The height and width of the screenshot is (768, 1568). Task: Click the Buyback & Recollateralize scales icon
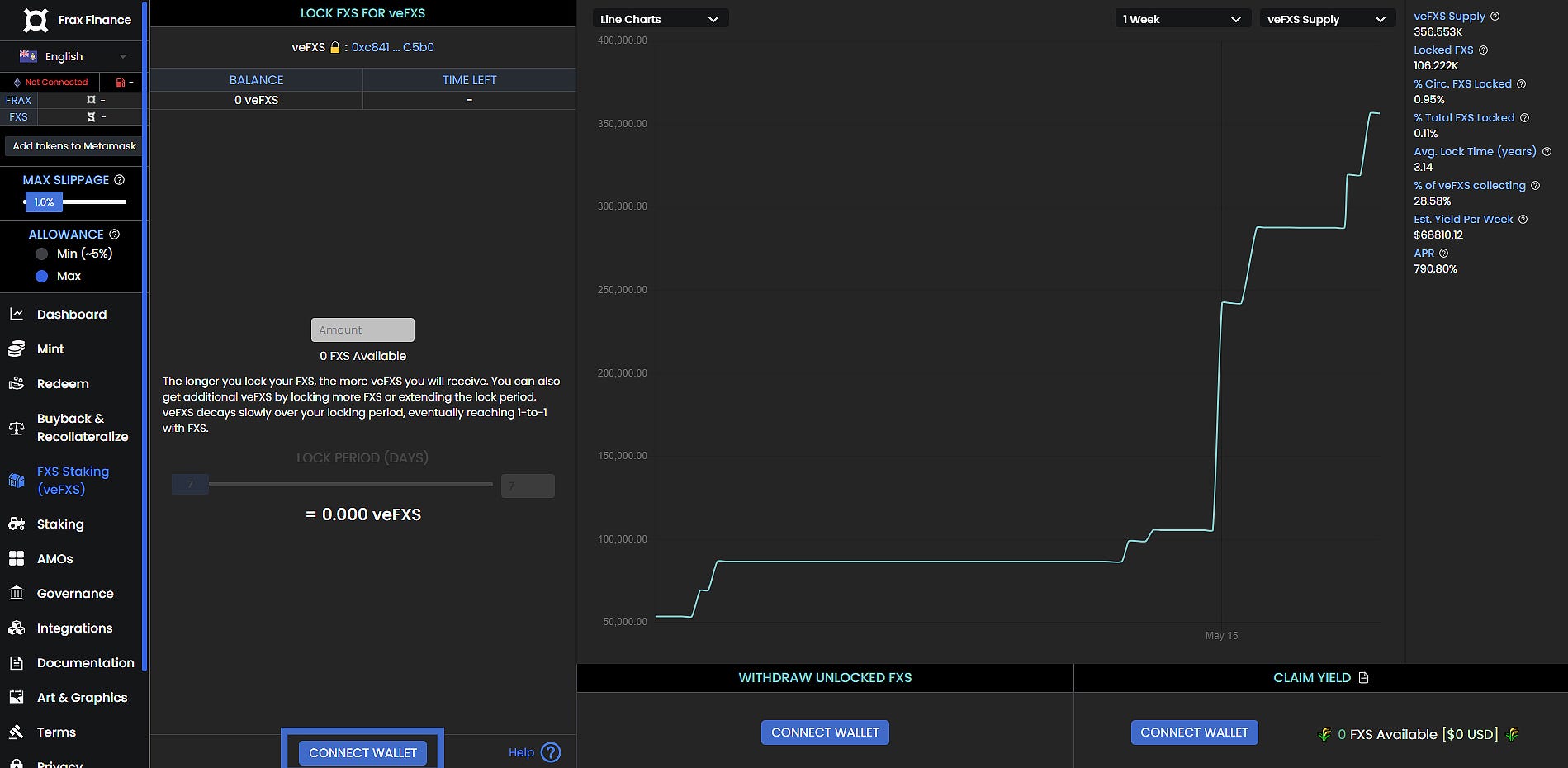tap(17, 428)
